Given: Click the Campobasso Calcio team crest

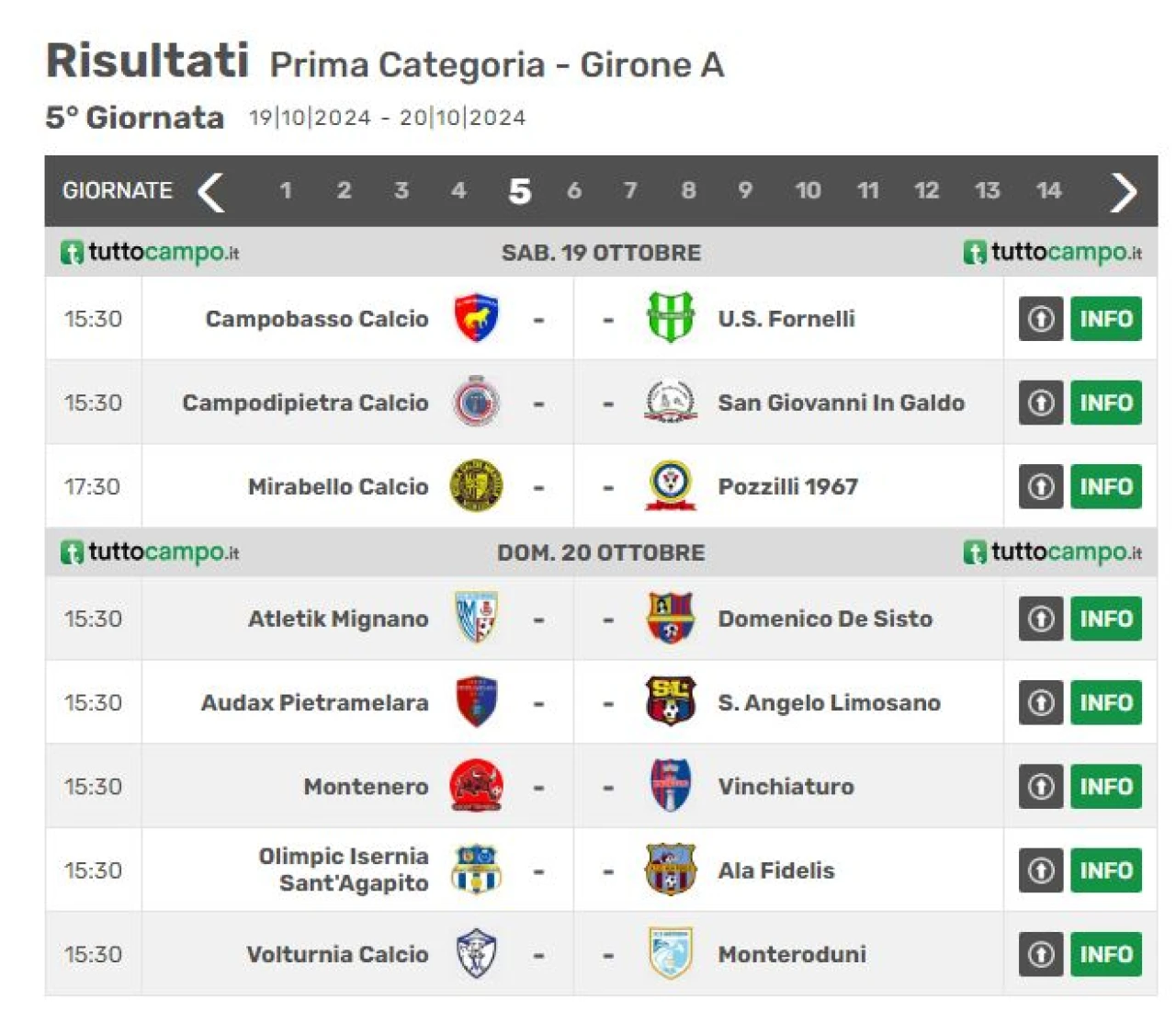Looking at the screenshot, I should 476,318.
